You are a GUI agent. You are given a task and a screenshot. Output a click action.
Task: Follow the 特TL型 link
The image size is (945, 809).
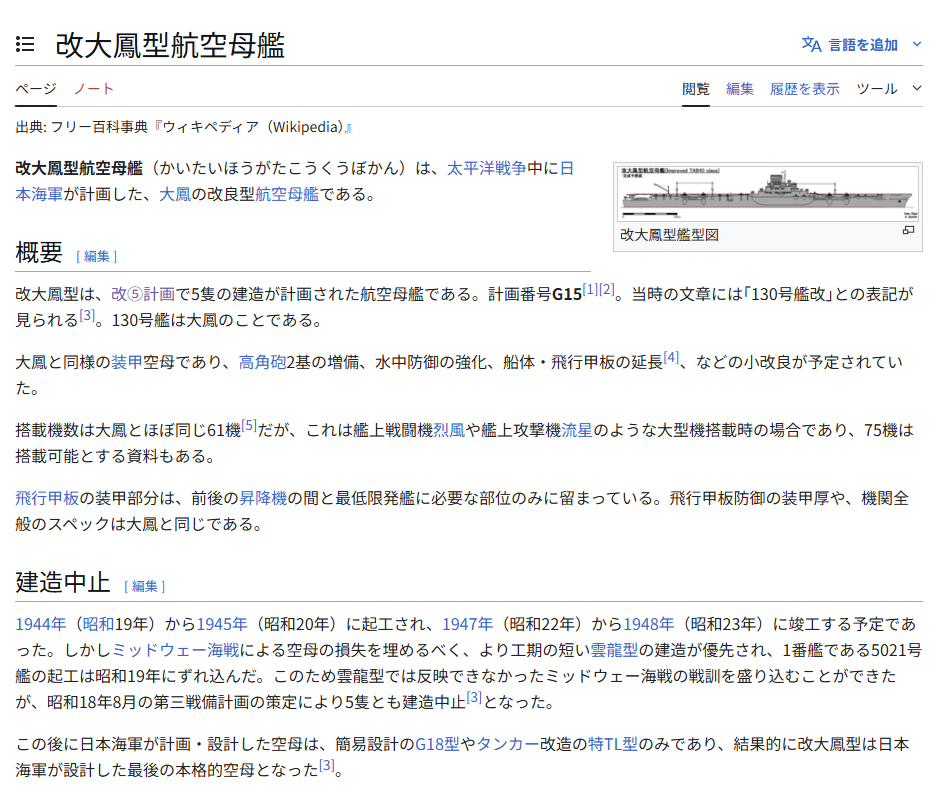(611, 744)
